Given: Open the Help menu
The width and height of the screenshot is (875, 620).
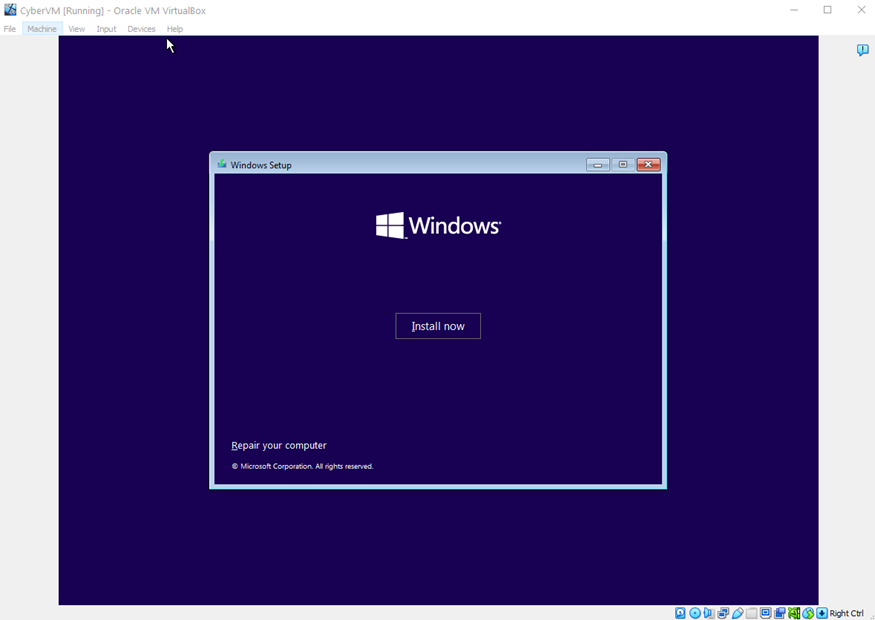Looking at the screenshot, I should [x=175, y=29].
